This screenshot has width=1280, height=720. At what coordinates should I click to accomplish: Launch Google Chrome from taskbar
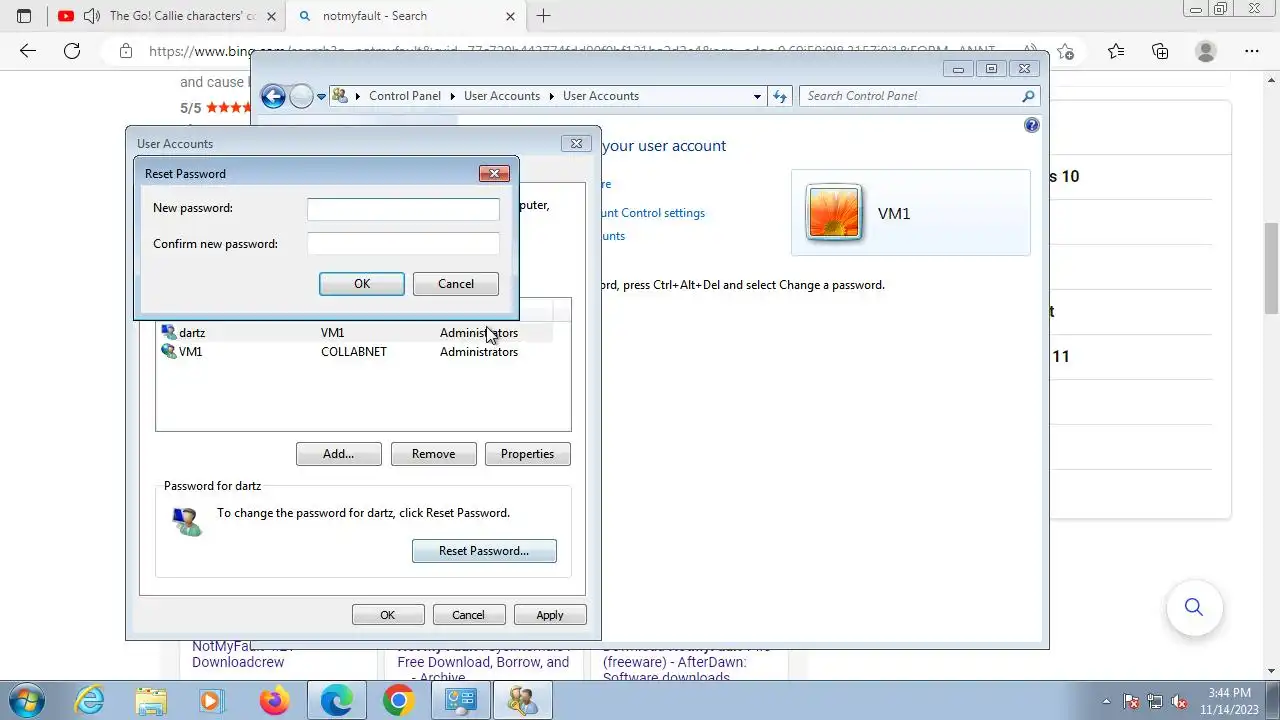coord(398,701)
